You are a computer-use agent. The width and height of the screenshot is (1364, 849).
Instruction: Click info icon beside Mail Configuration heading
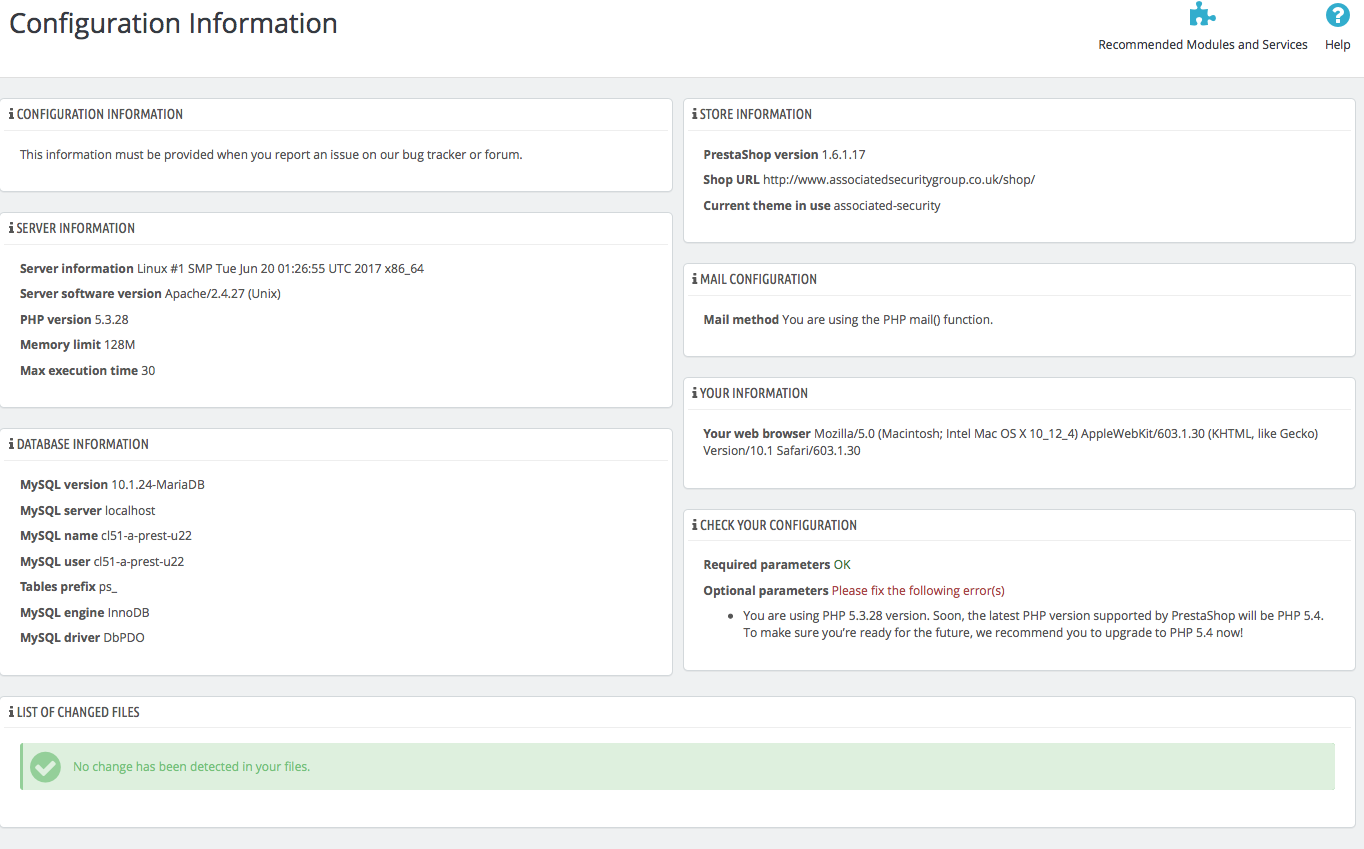click(x=695, y=279)
